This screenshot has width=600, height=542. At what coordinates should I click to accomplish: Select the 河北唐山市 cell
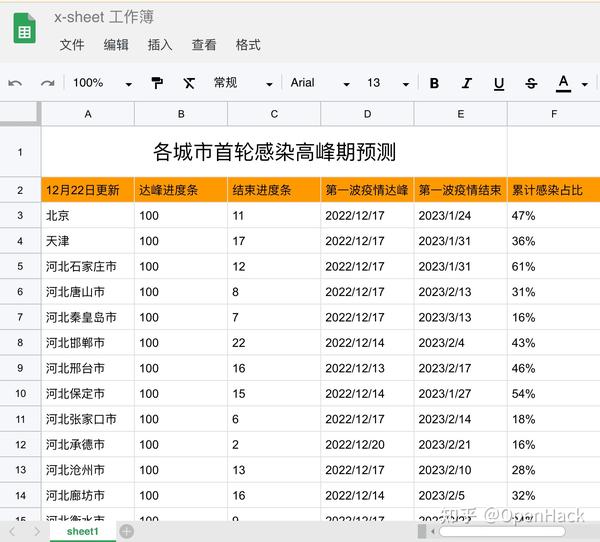coord(88,292)
